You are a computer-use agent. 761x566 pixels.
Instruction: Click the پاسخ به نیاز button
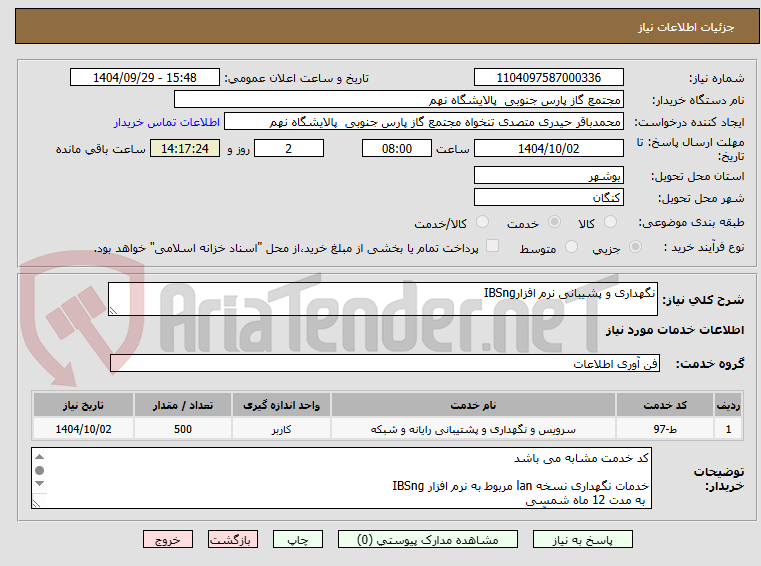(x=582, y=540)
